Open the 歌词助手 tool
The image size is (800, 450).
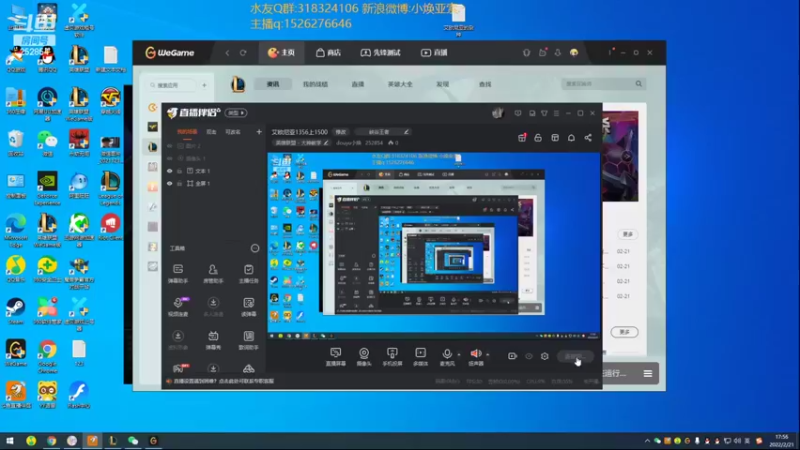[248, 340]
